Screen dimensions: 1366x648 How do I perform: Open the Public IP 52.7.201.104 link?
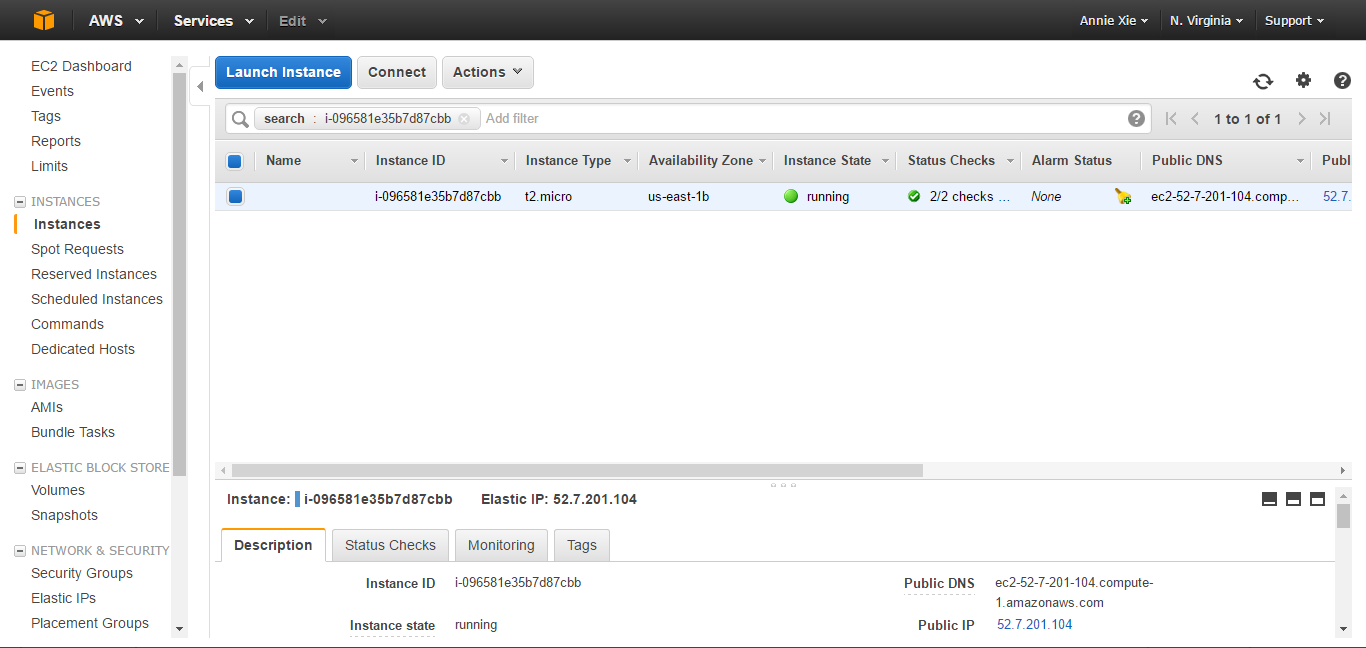click(1034, 624)
